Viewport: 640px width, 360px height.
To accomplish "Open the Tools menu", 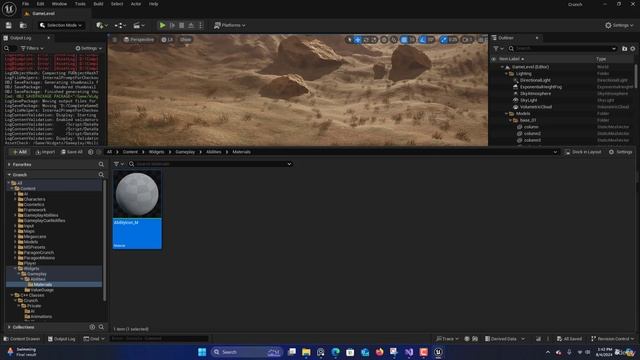I will point(80,4).
